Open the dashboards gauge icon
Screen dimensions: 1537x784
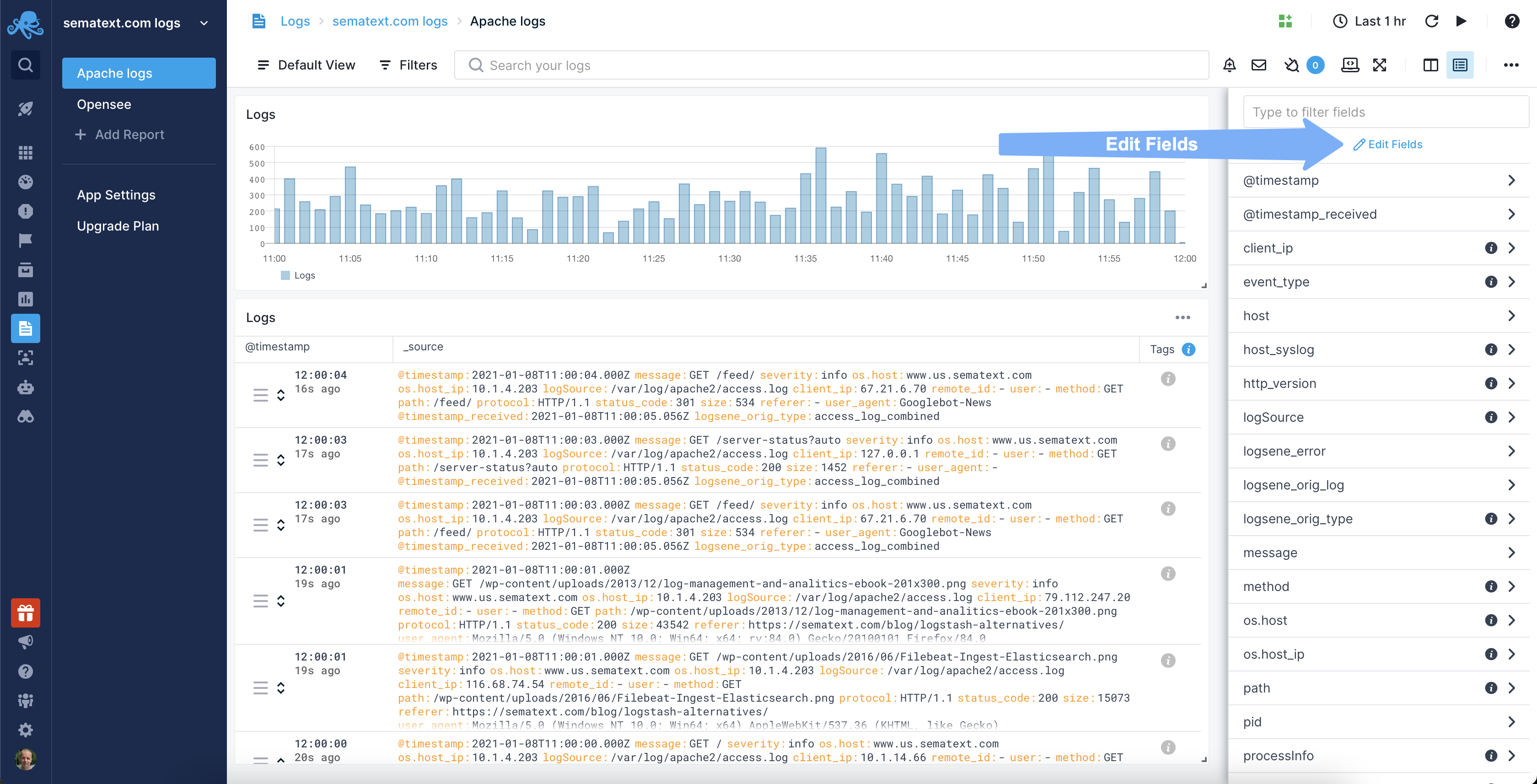[x=25, y=182]
